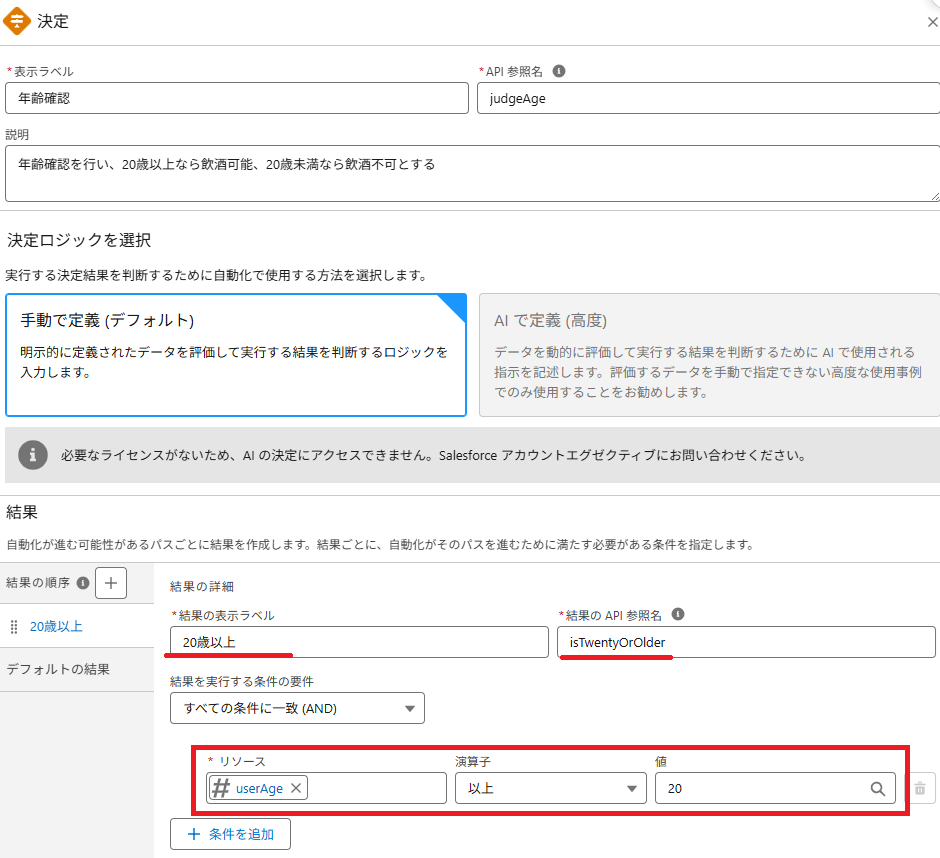Click the orange Decision element icon
Image resolution: width=940 pixels, height=858 pixels.
(x=17, y=21)
